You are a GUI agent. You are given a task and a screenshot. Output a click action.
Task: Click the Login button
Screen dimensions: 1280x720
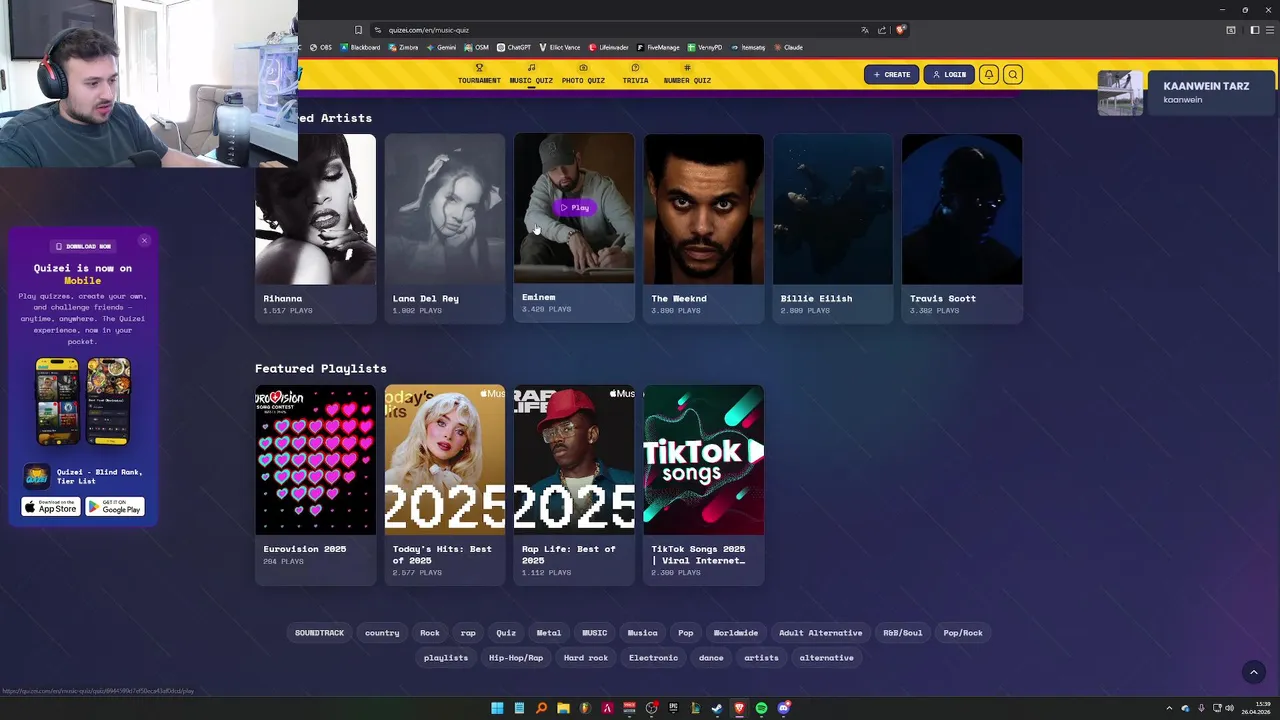pyautogui.click(x=949, y=75)
